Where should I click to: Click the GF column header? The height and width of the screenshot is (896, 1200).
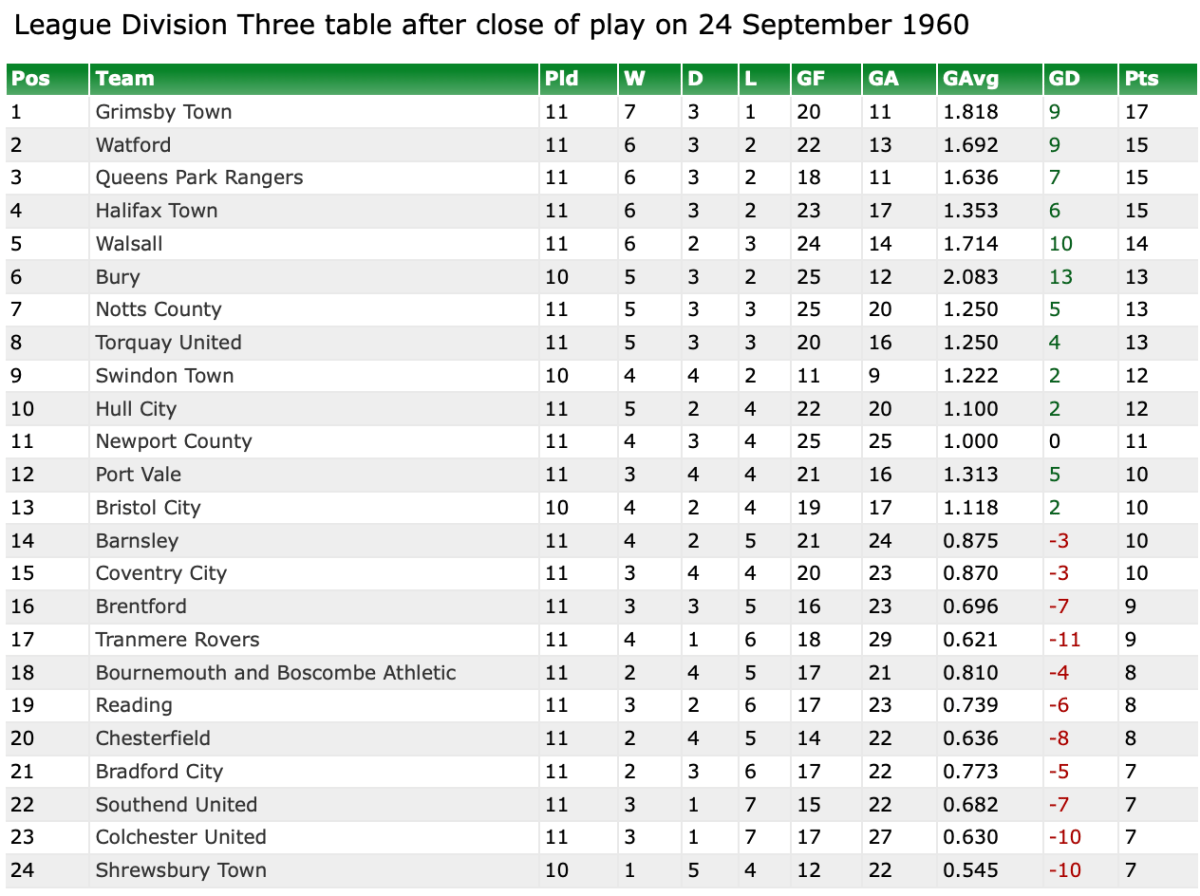coord(810,79)
